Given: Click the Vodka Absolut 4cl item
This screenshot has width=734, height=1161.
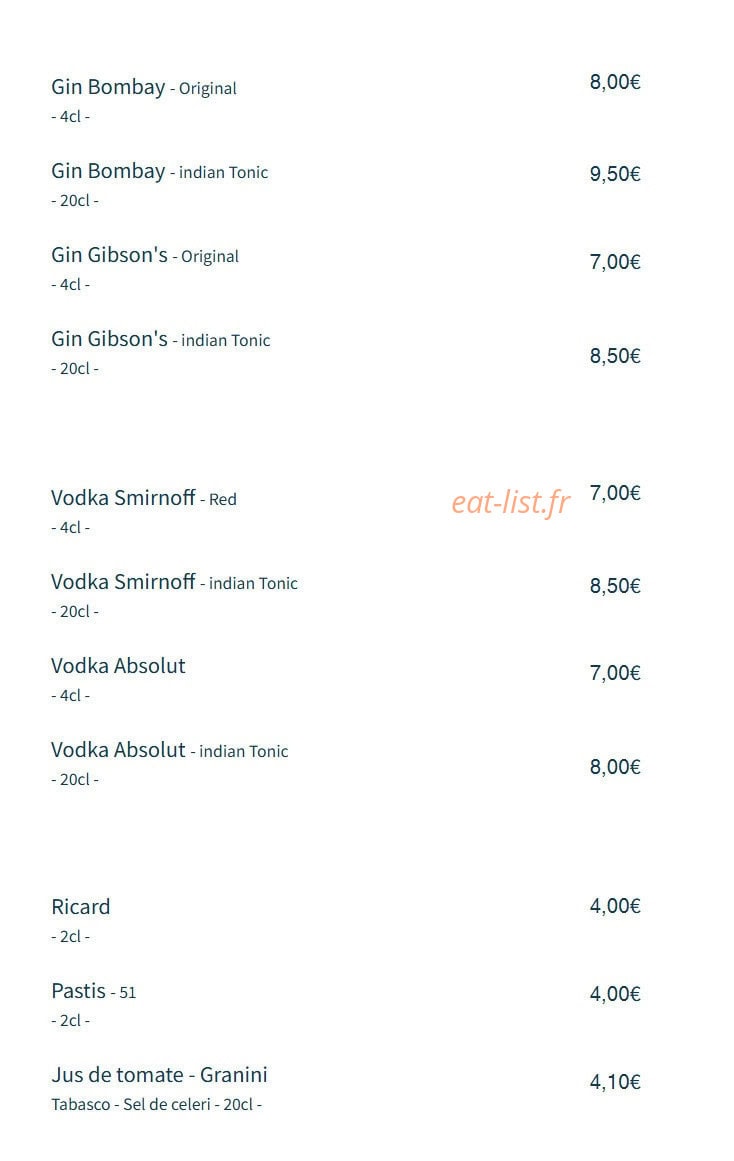Looking at the screenshot, I should 118,666.
